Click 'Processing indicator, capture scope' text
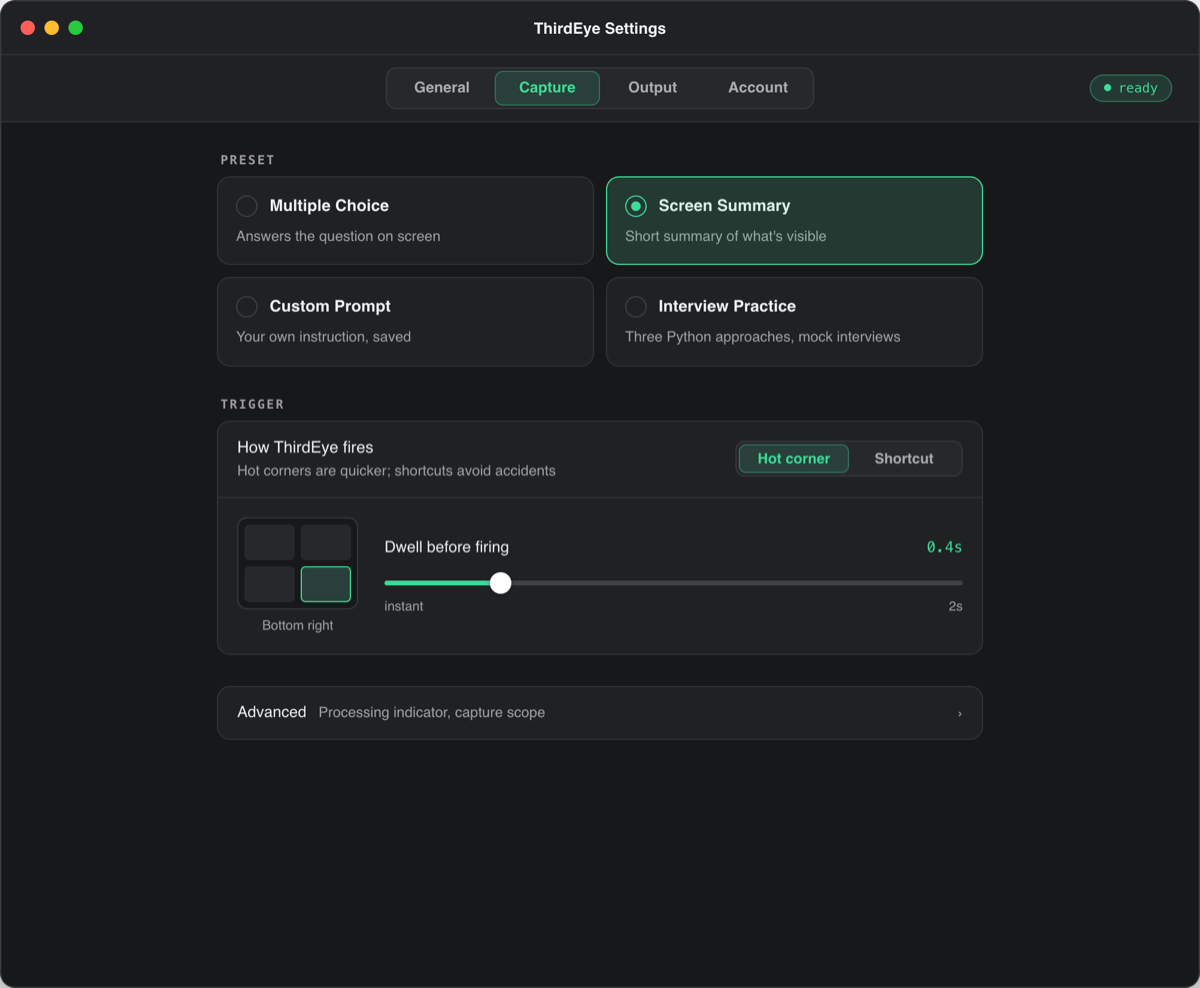This screenshot has height=988, width=1200. coord(432,713)
